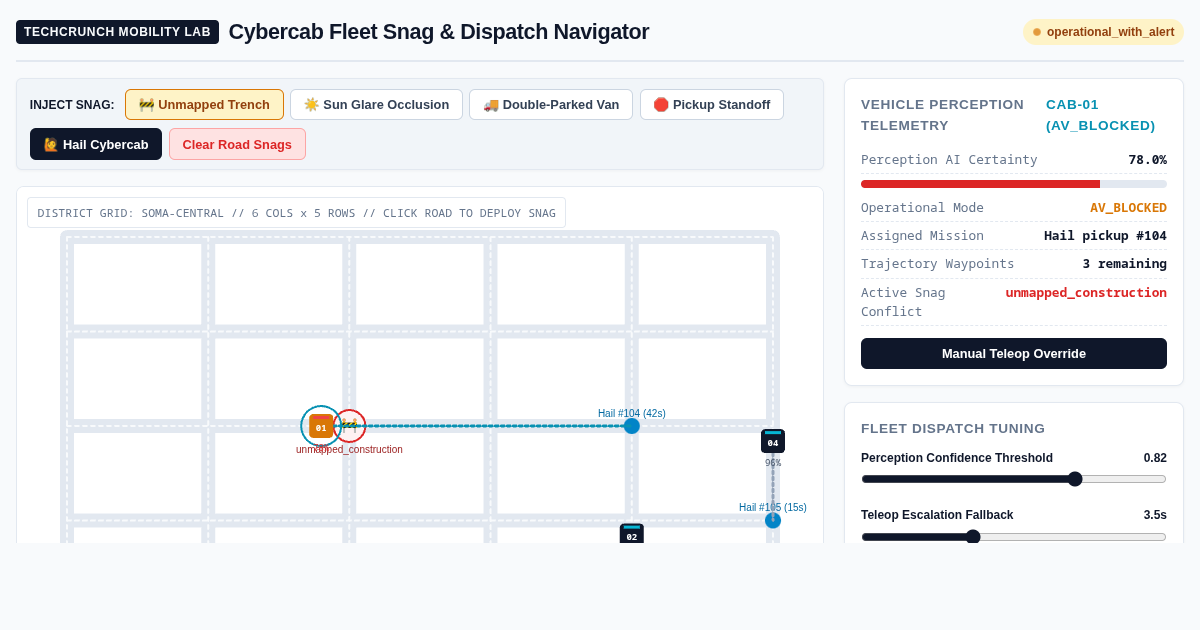Click the Perception AI Certainty progress bar
Image resolution: width=1200 pixels, height=630 pixels.
coord(1014,184)
